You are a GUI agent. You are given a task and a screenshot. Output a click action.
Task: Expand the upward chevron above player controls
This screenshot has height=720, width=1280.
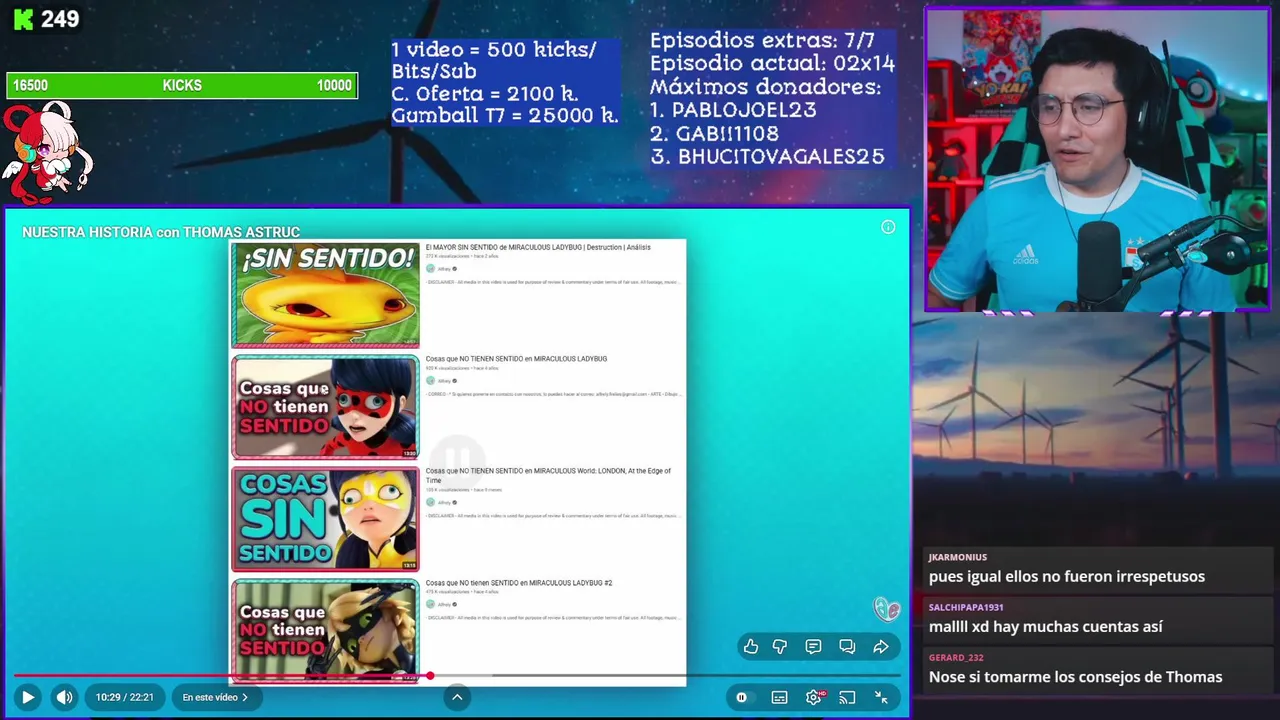(x=457, y=697)
